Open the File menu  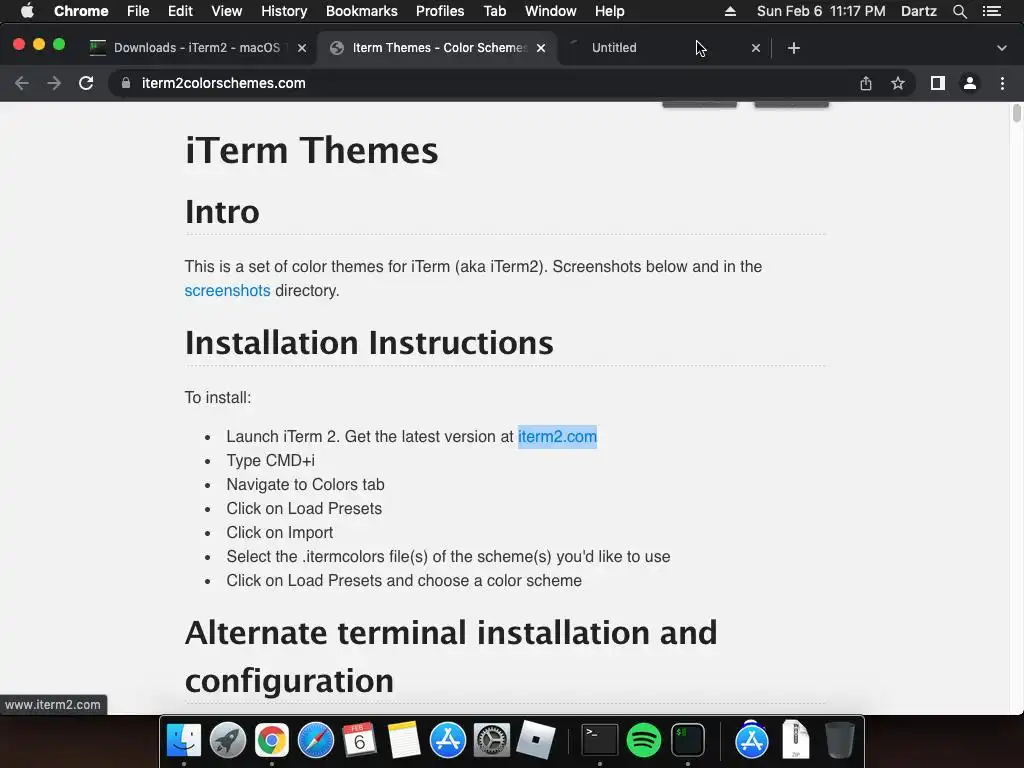point(138,11)
